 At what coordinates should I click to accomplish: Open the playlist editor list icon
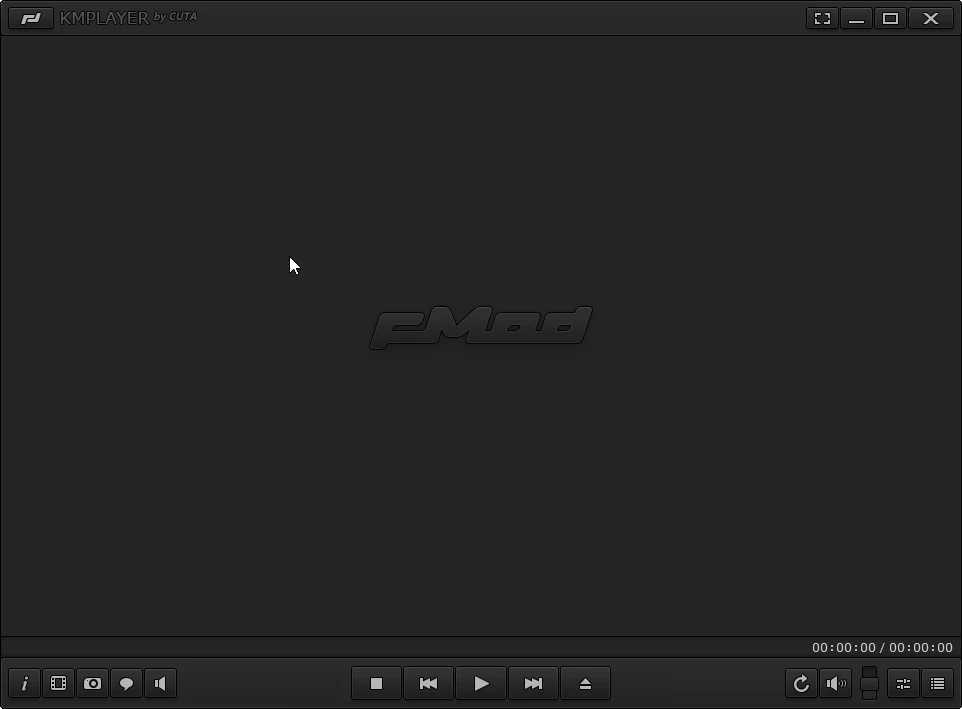point(937,683)
